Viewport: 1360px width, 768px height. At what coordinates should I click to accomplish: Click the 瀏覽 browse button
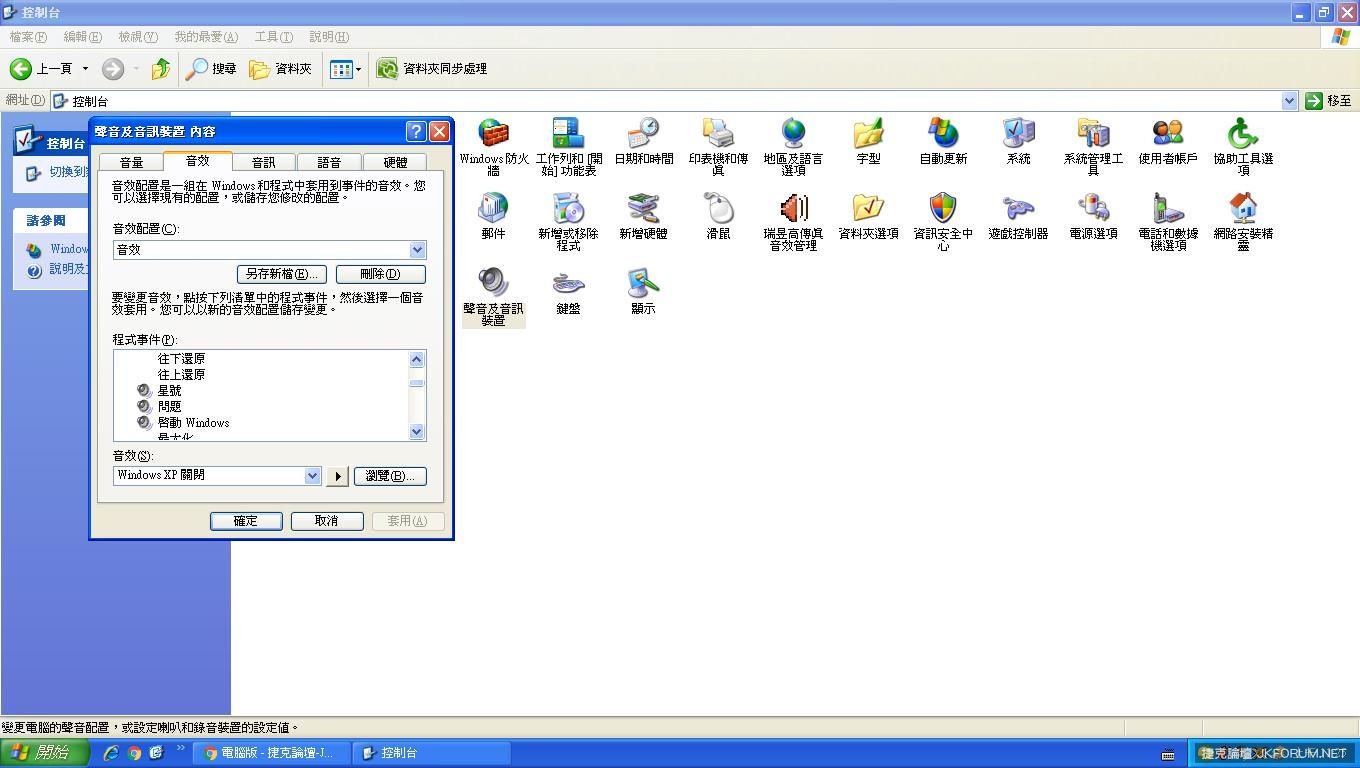coord(390,476)
